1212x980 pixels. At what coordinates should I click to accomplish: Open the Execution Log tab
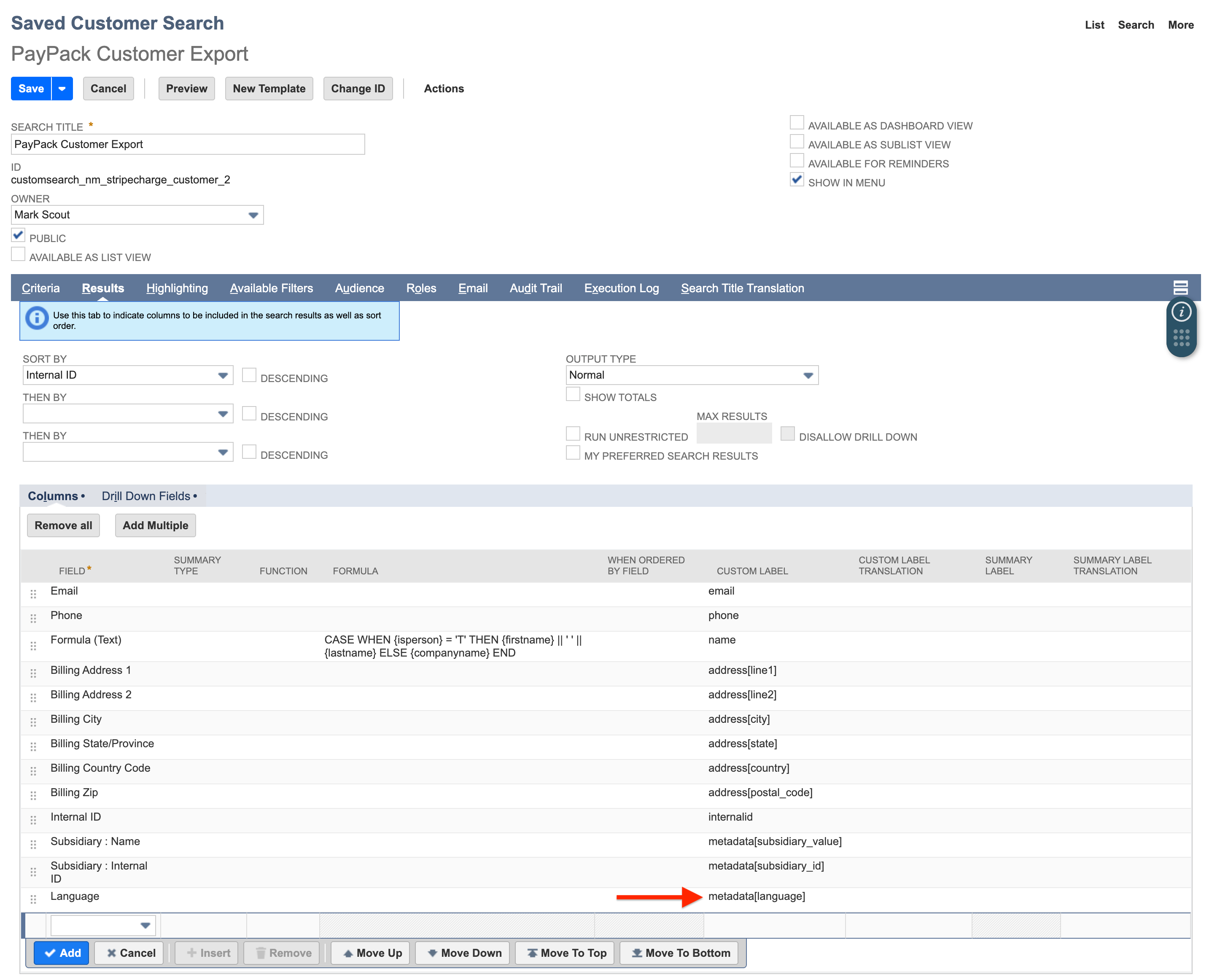point(622,288)
